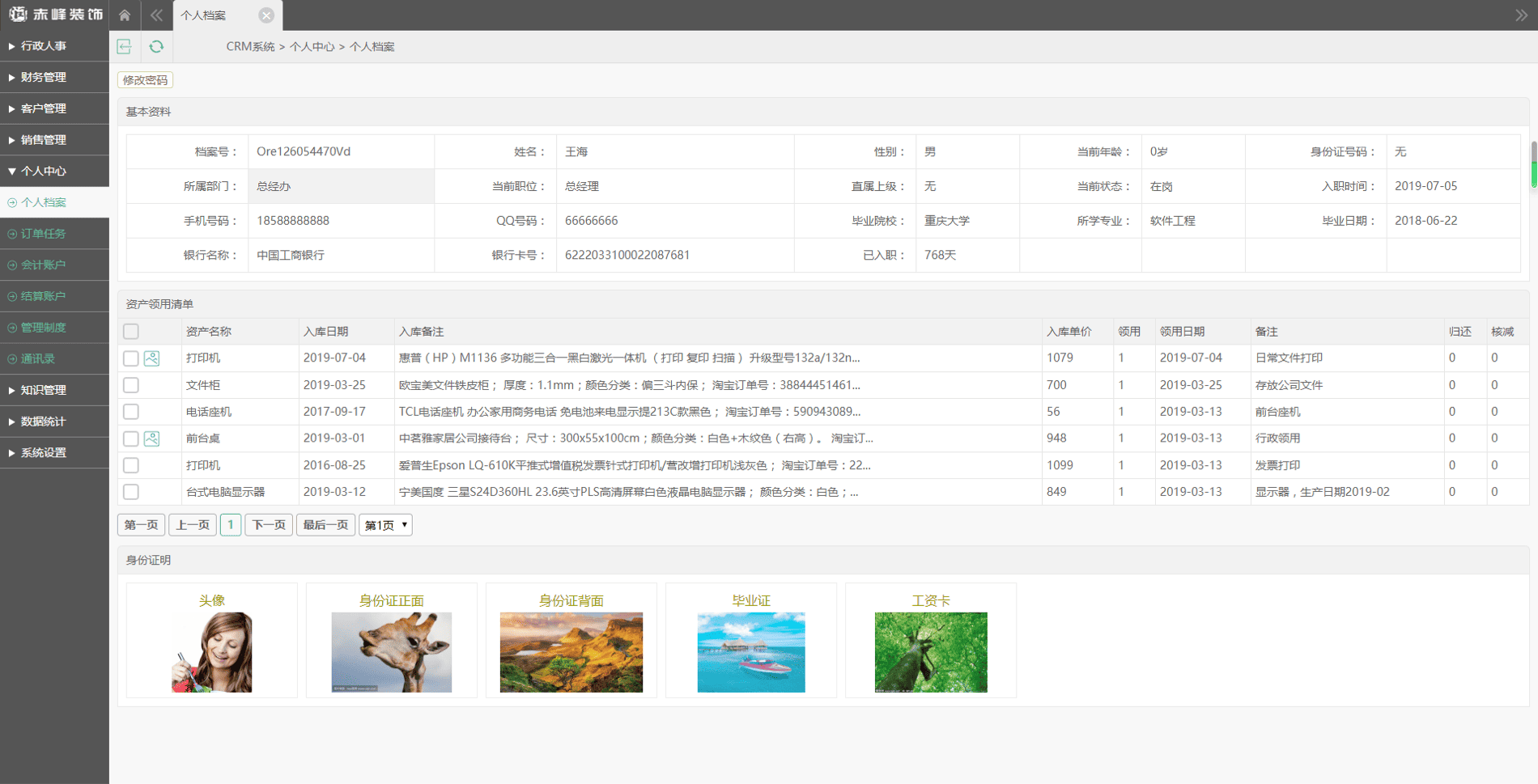The image size is (1538, 784).
Task: Toggle the select-all checkbox in asset table header
Action: point(131,331)
